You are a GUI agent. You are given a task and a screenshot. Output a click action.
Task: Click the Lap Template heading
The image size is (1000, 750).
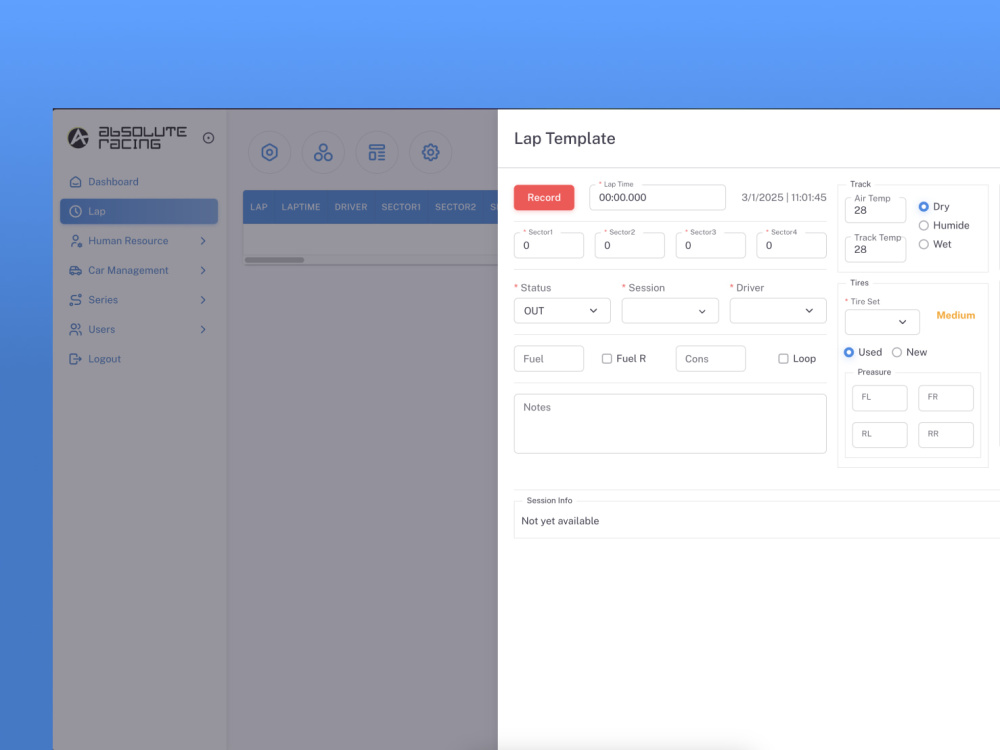[564, 138]
